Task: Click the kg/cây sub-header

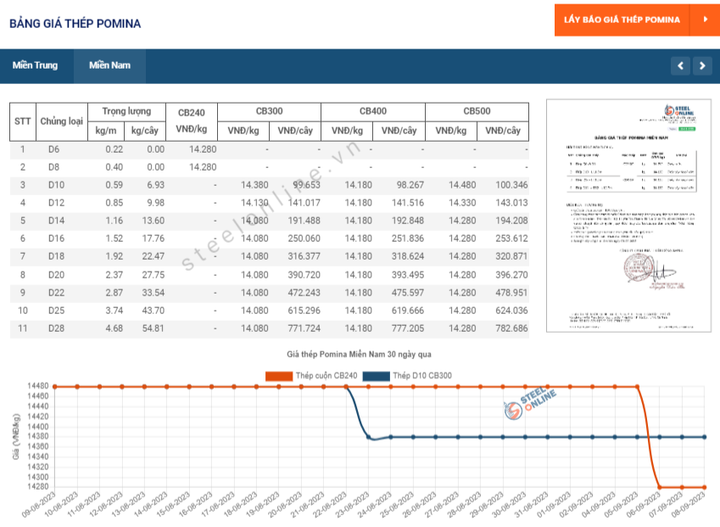Action: coord(145,131)
